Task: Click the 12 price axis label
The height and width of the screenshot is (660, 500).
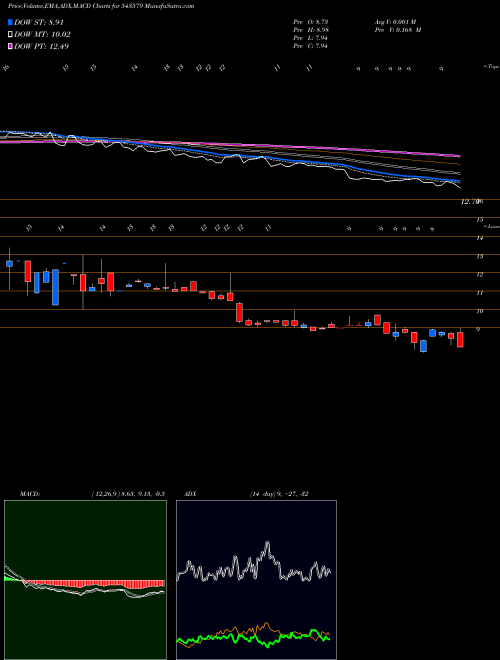Action: tap(479, 275)
